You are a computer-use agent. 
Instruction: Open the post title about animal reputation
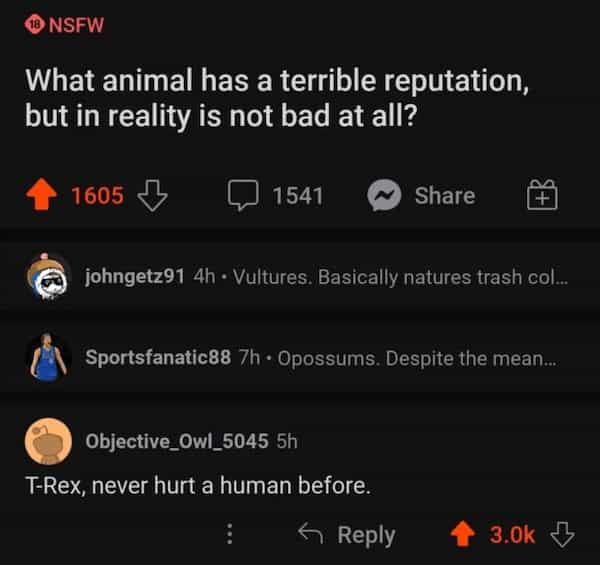coord(270,96)
